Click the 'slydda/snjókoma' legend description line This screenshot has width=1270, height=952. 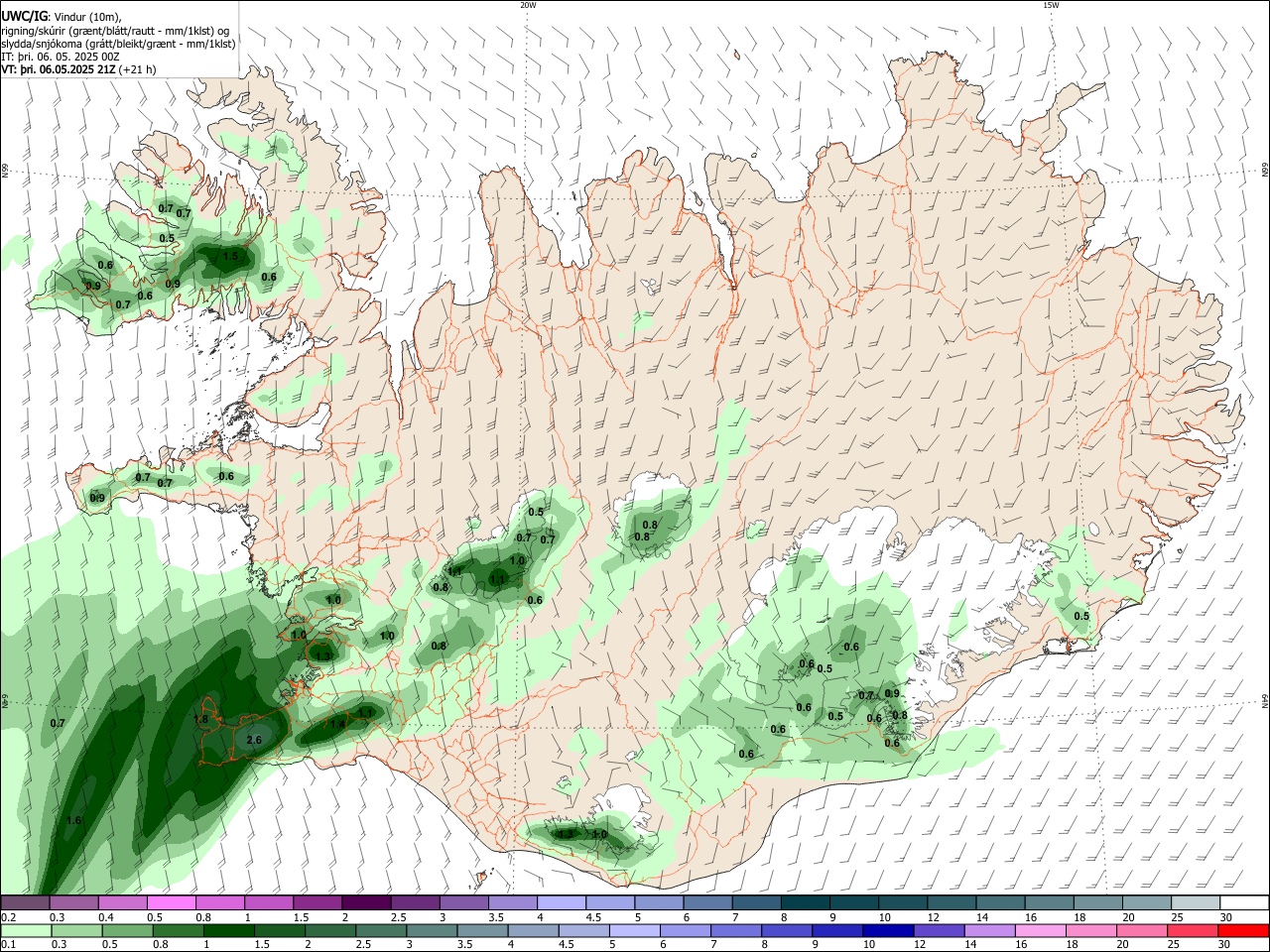click(x=118, y=44)
